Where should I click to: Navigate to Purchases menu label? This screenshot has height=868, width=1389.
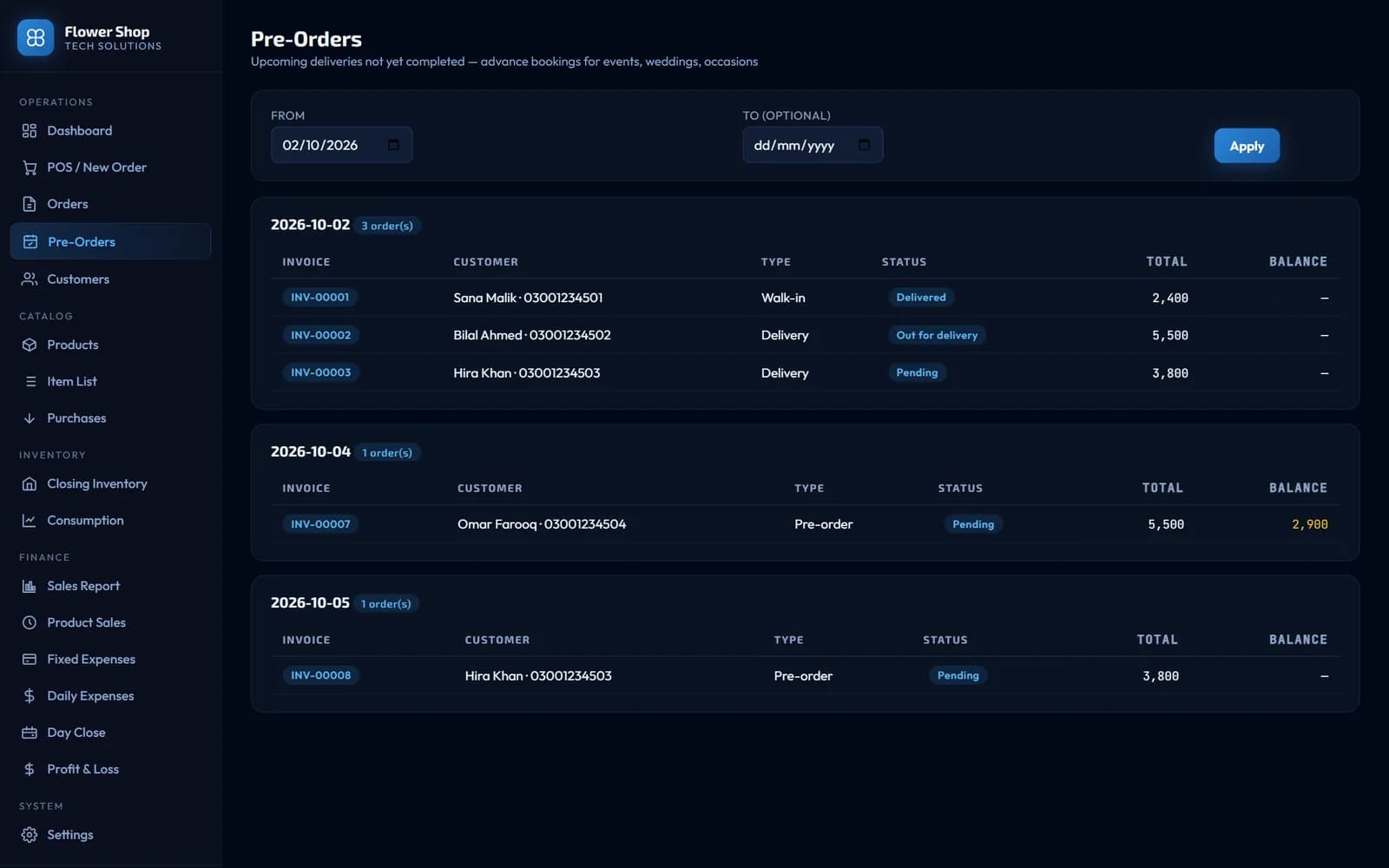tap(76, 418)
